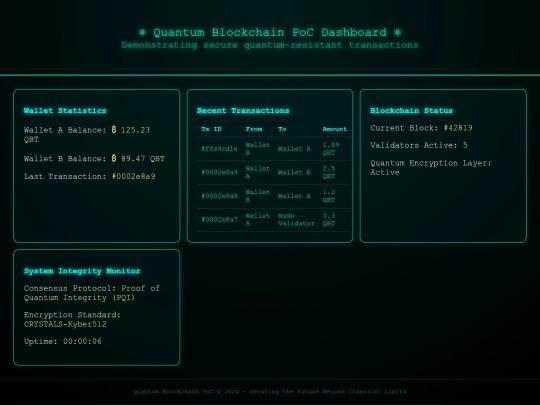Screen dimensions: 540x405
Task: Click the Encryption Standard label
Action: click(x=72, y=315)
